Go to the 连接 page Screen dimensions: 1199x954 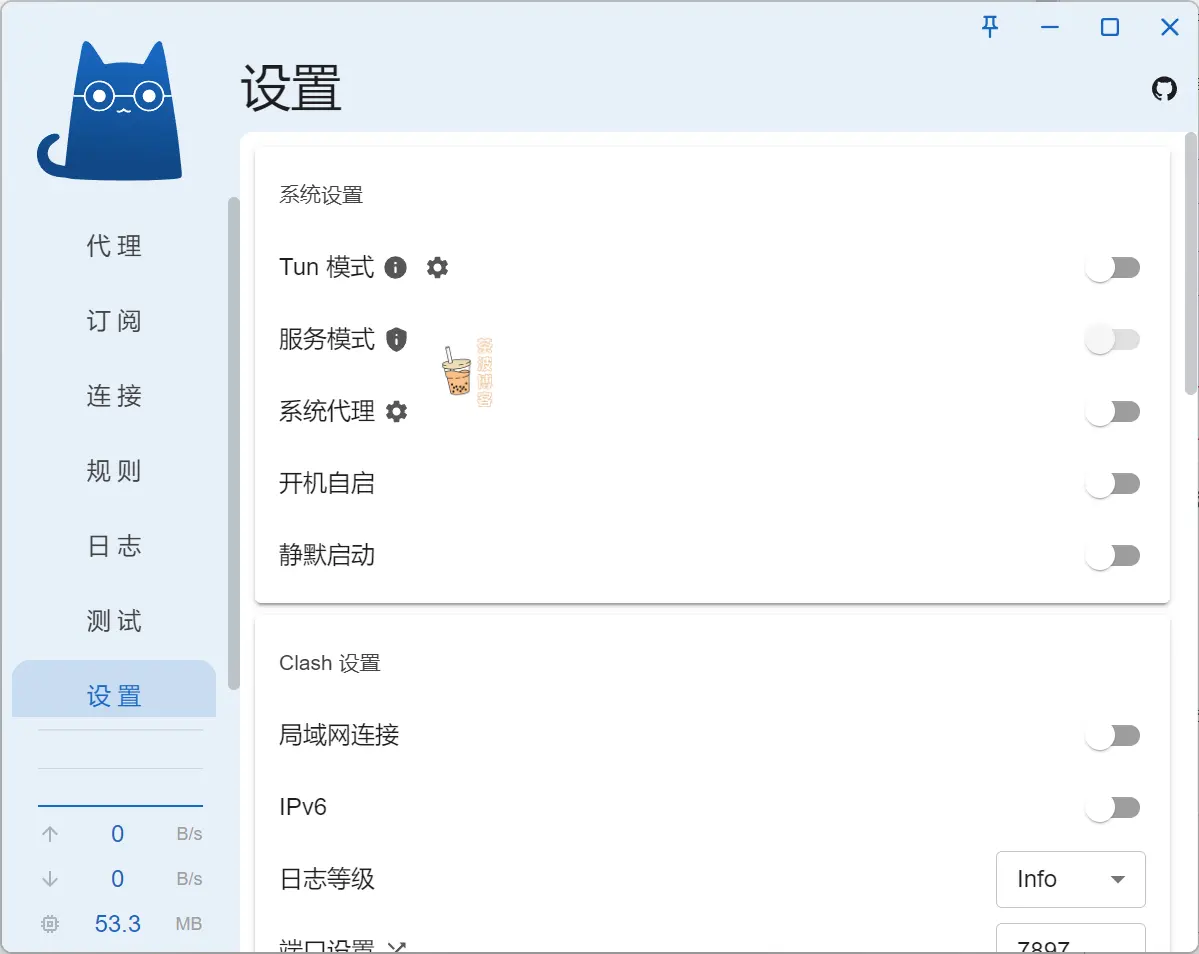point(114,396)
